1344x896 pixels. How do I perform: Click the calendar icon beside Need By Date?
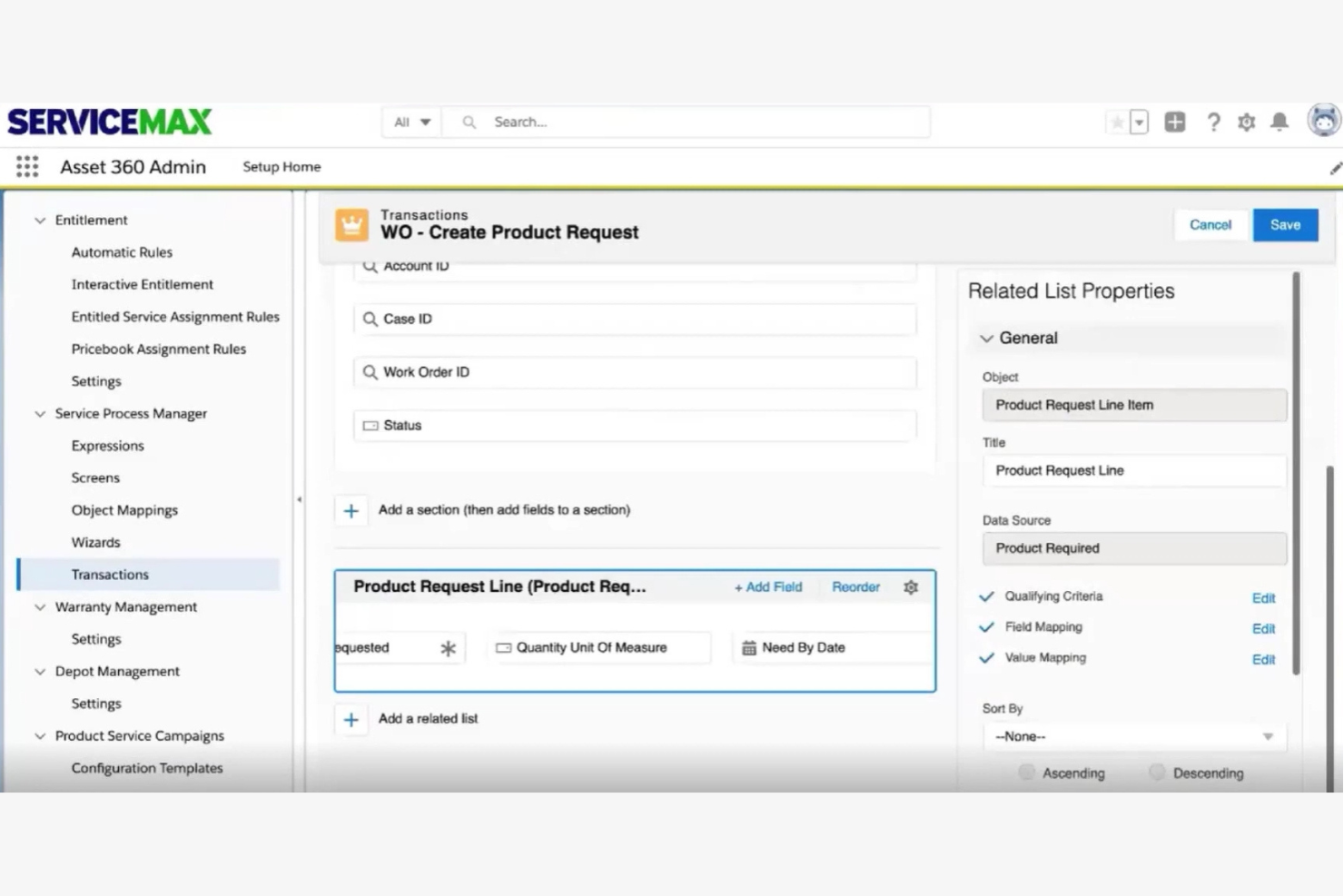click(x=749, y=648)
